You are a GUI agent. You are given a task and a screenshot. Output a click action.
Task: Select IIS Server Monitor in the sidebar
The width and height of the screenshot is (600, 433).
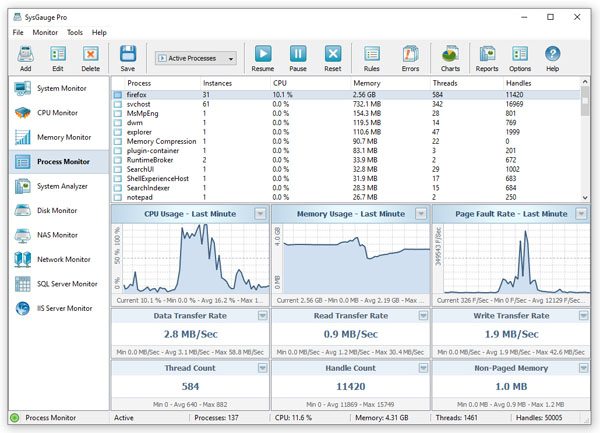click(x=59, y=309)
